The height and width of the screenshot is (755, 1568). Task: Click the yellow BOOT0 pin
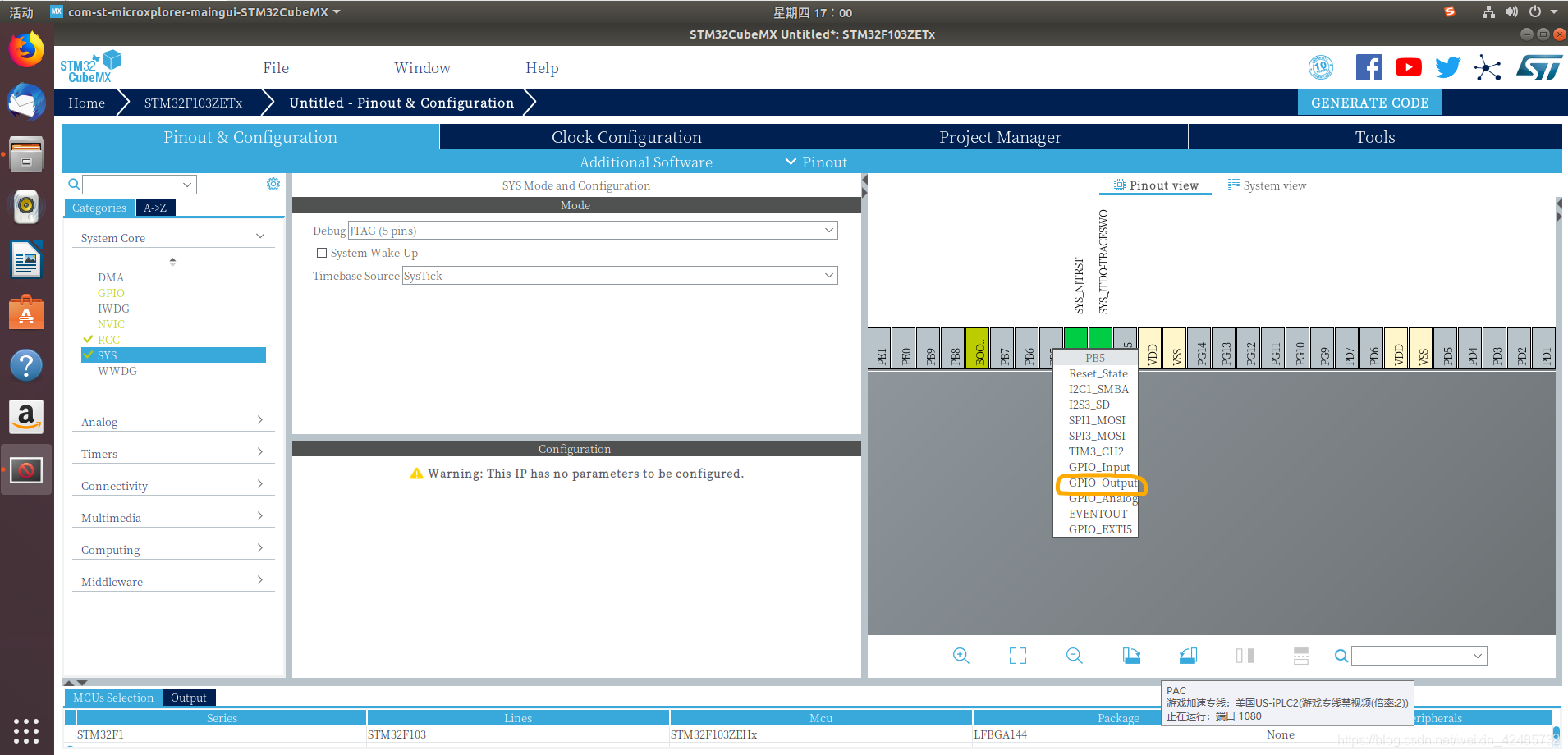(977, 348)
